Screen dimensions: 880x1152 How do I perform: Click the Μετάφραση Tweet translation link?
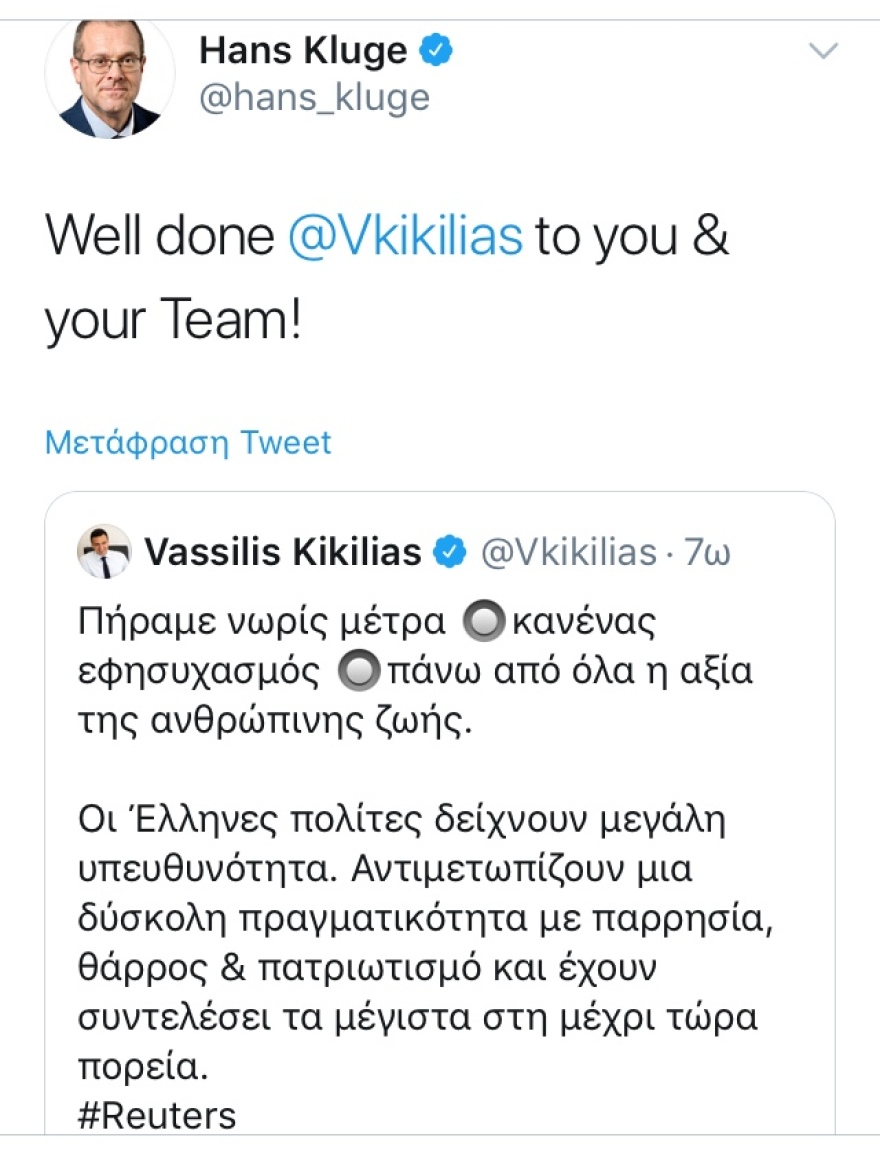point(186,442)
